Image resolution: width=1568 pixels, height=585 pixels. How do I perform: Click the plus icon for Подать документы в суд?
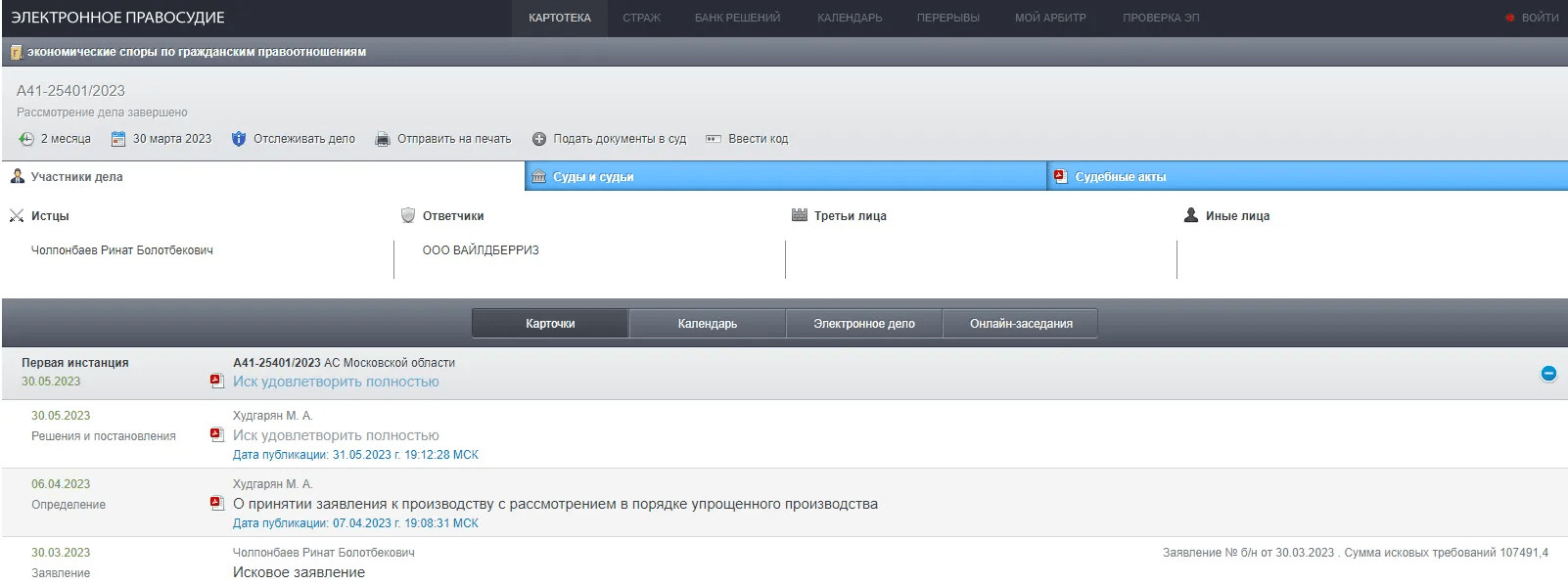(x=538, y=139)
